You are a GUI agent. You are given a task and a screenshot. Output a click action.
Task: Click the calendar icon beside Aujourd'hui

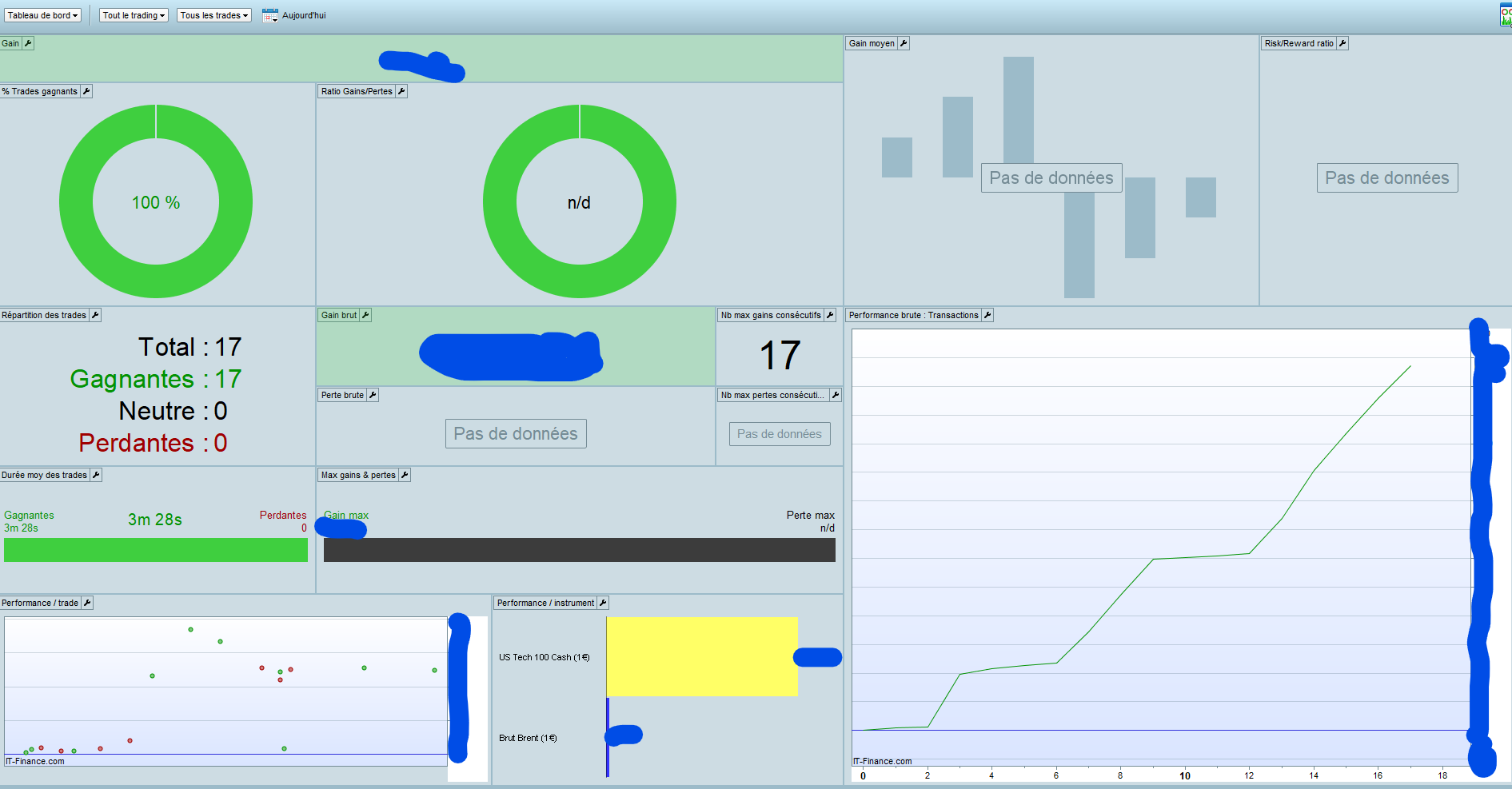270,15
